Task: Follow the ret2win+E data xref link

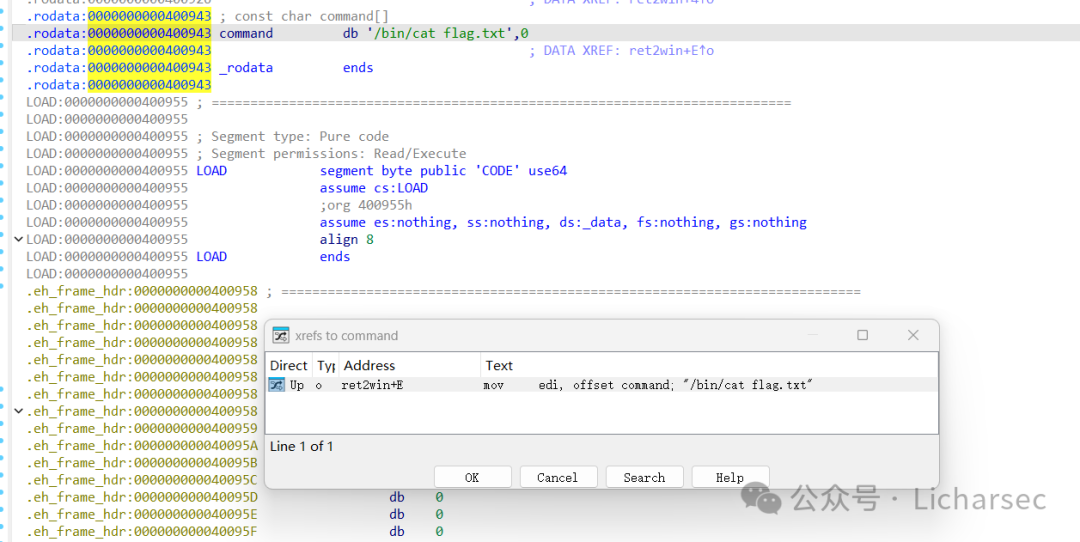Action: (672, 50)
